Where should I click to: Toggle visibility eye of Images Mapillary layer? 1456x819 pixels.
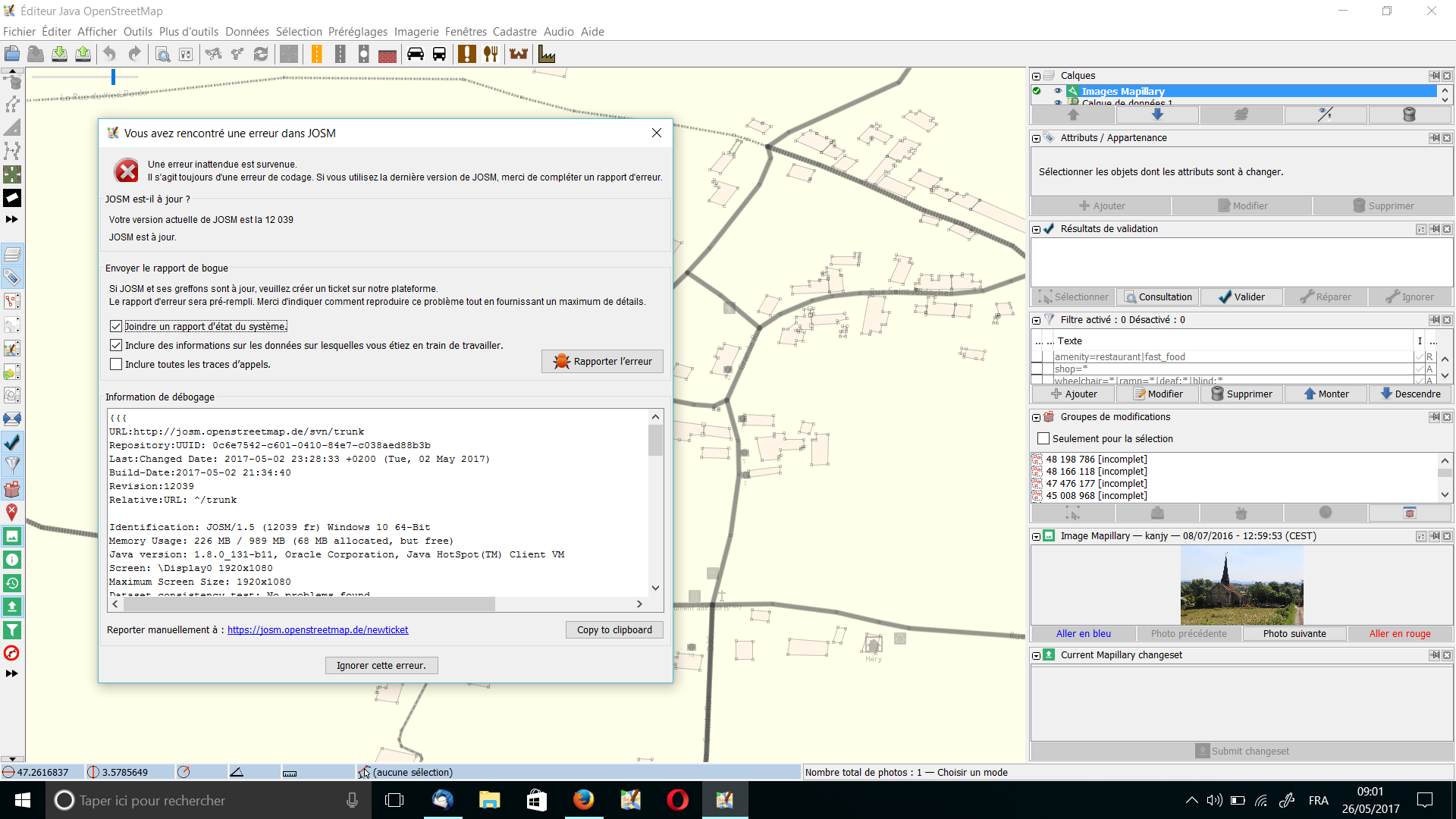click(1058, 91)
